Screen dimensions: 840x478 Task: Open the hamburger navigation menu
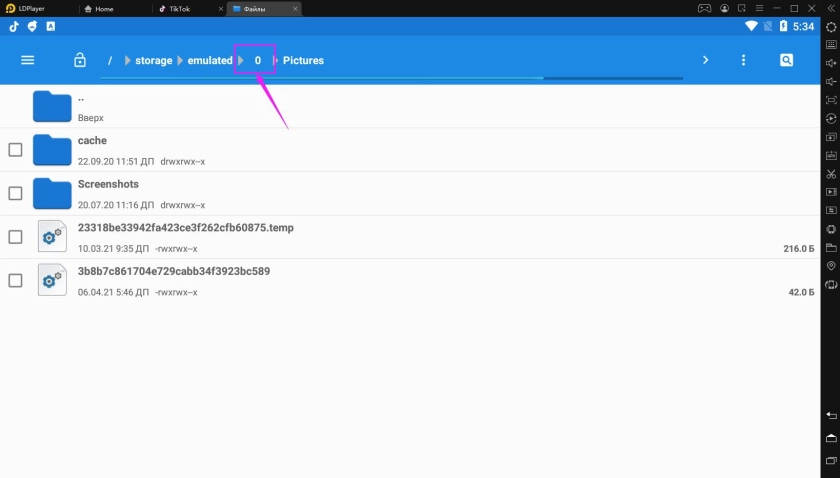coord(27,60)
